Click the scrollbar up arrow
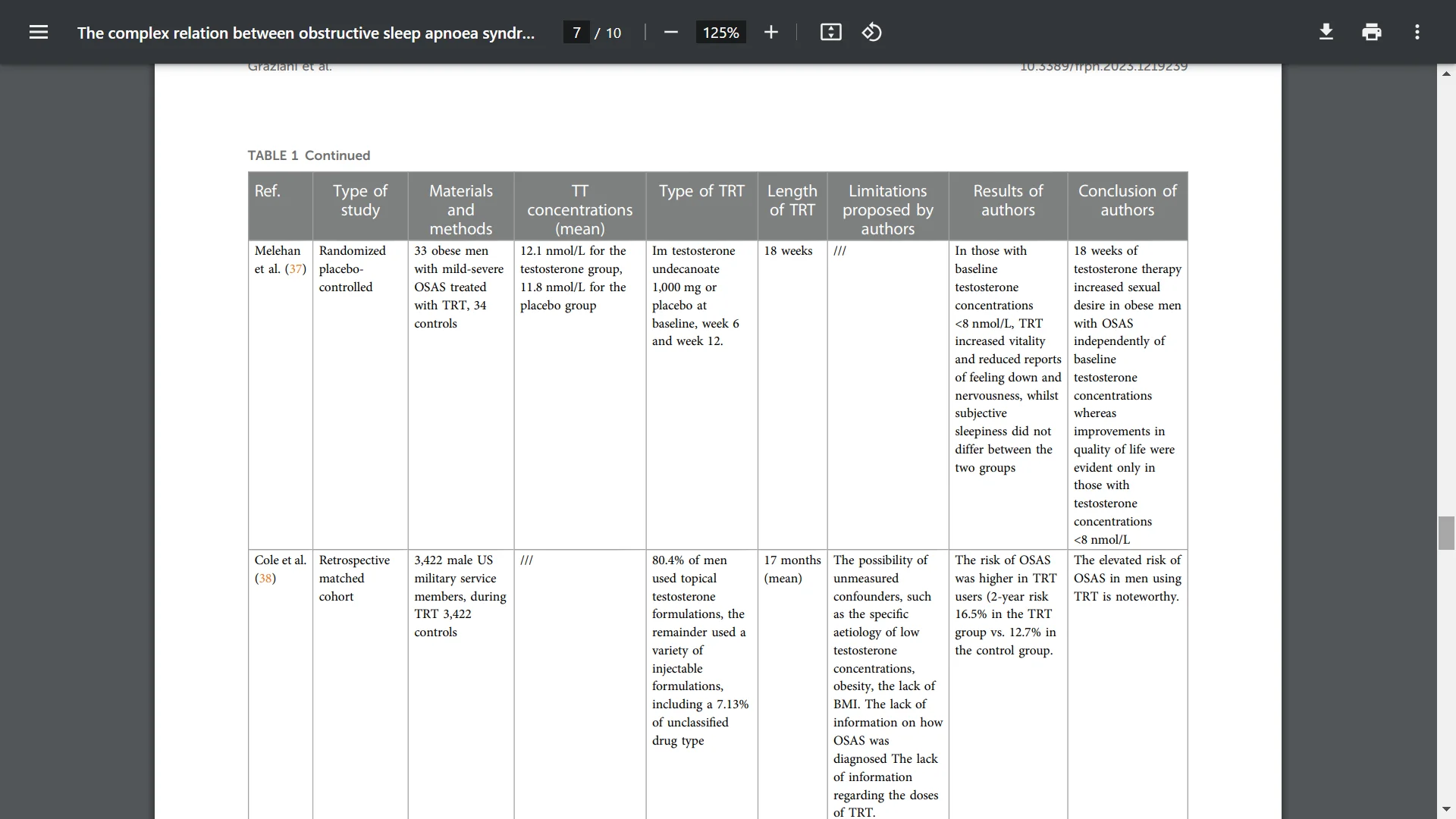Screen dimensions: 1456x819 tap(1446, 74)
